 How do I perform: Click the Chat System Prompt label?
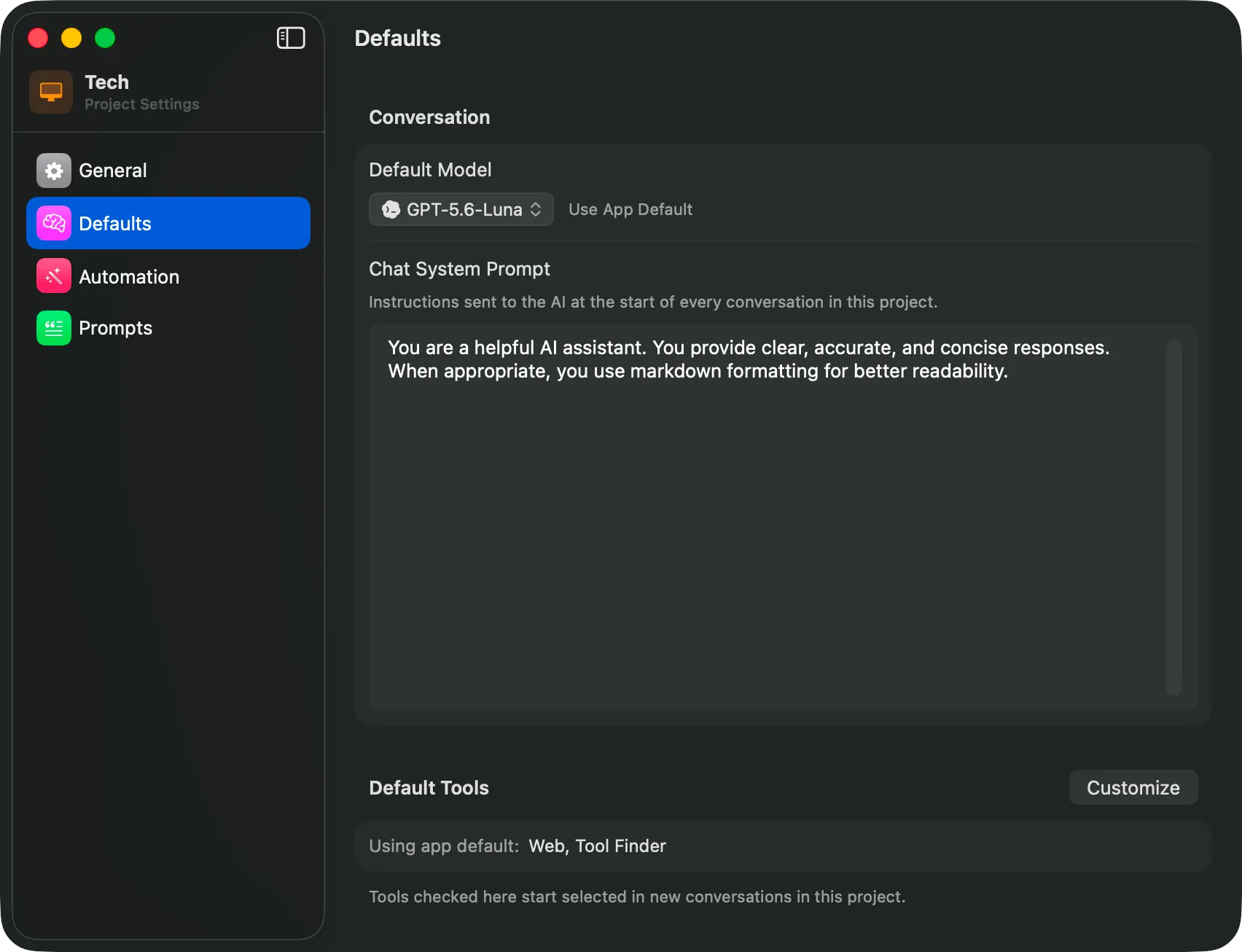click(459, 269)
